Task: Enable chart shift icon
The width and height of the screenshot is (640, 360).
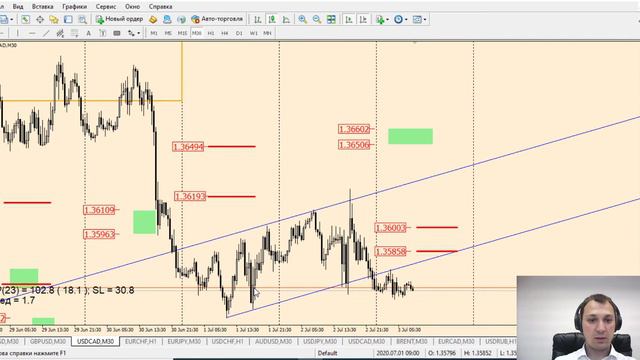Action: pos(363,19)
